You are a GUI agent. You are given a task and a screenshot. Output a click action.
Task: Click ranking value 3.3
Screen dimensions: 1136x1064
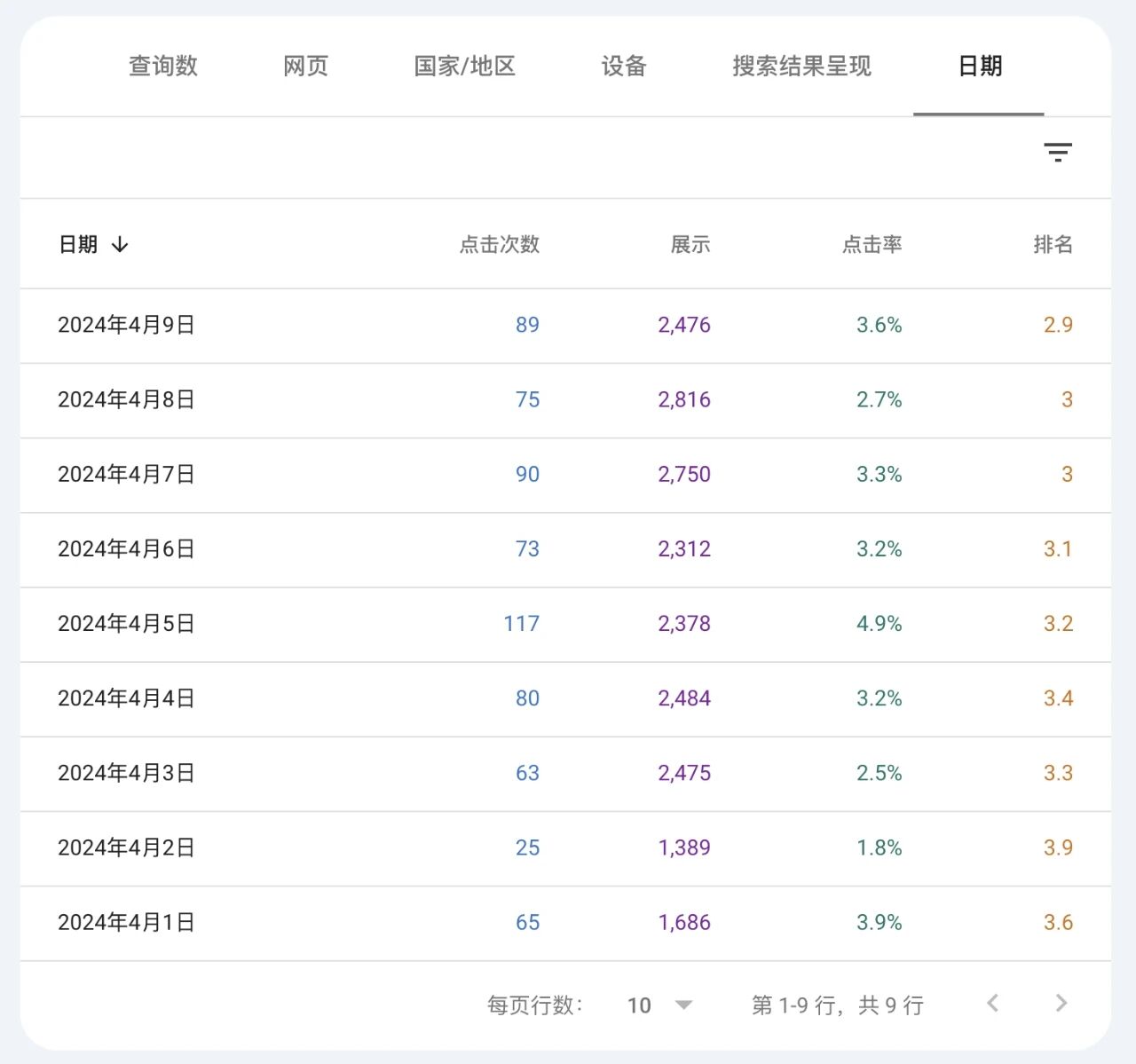1058,773
